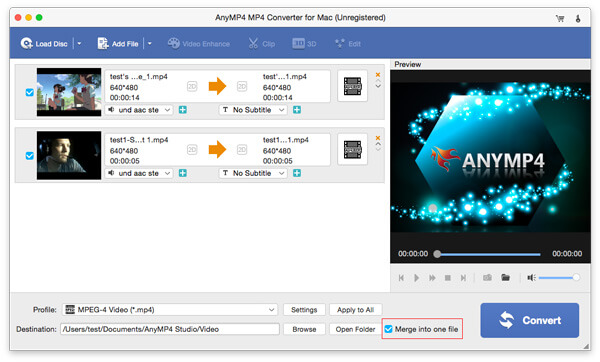
Task: Take a snapshot with camera icon
Action: (487, 277)
